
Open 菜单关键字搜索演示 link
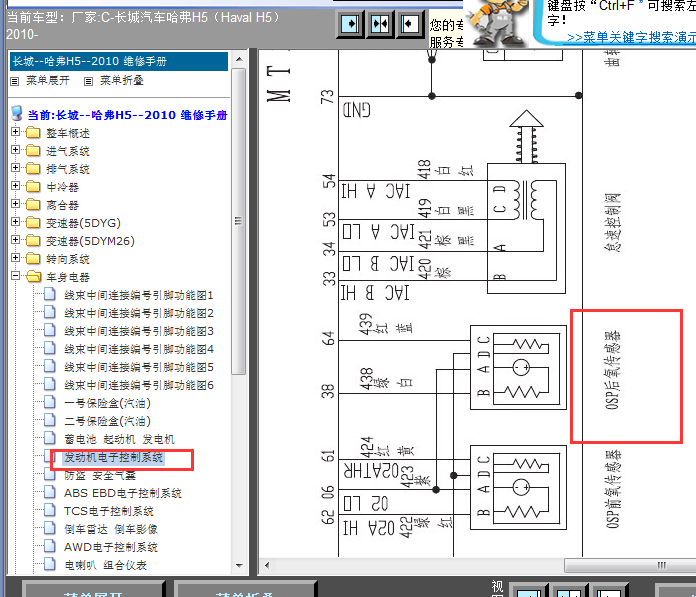click(631, 37)
